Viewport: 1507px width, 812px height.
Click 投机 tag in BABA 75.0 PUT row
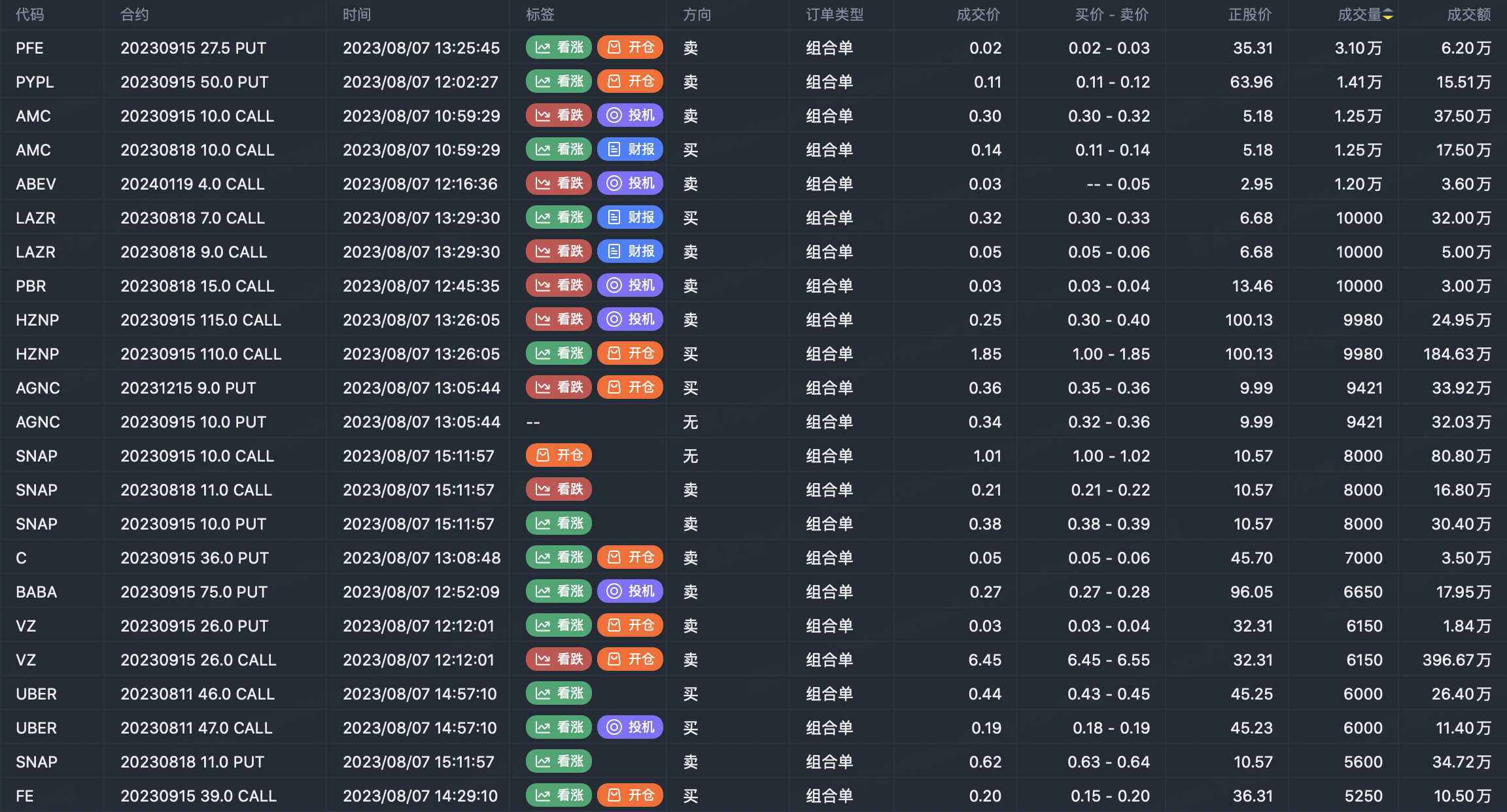click(630, 591)
